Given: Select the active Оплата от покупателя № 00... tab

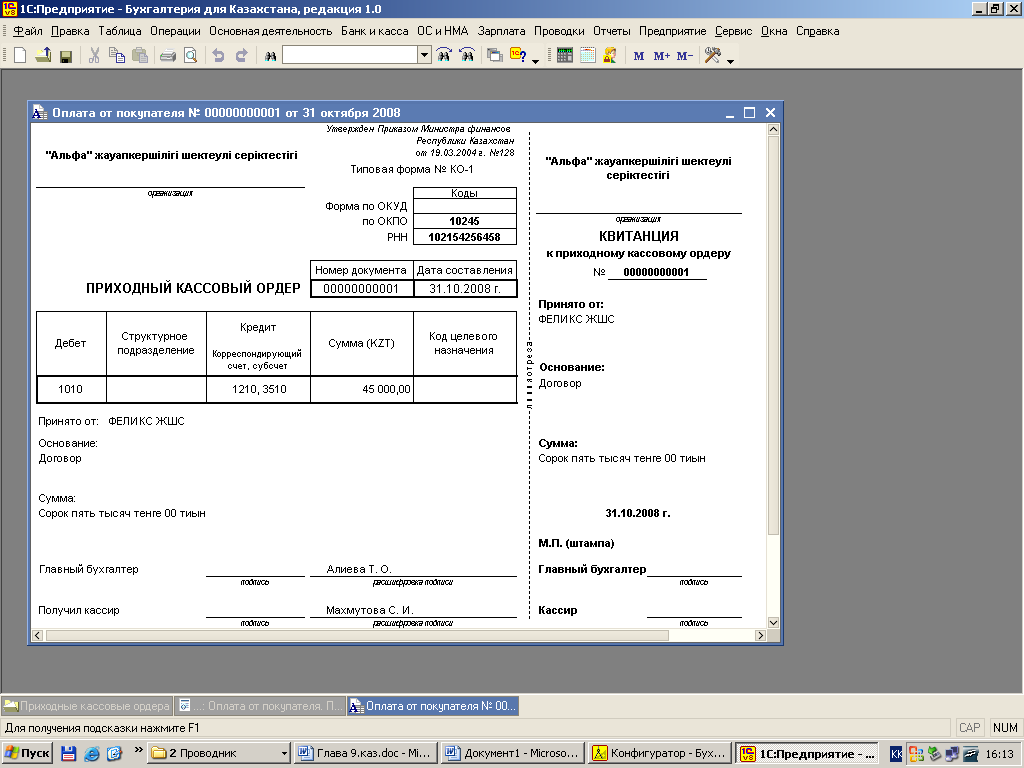Looking at the screenshot, I should 434,706.
